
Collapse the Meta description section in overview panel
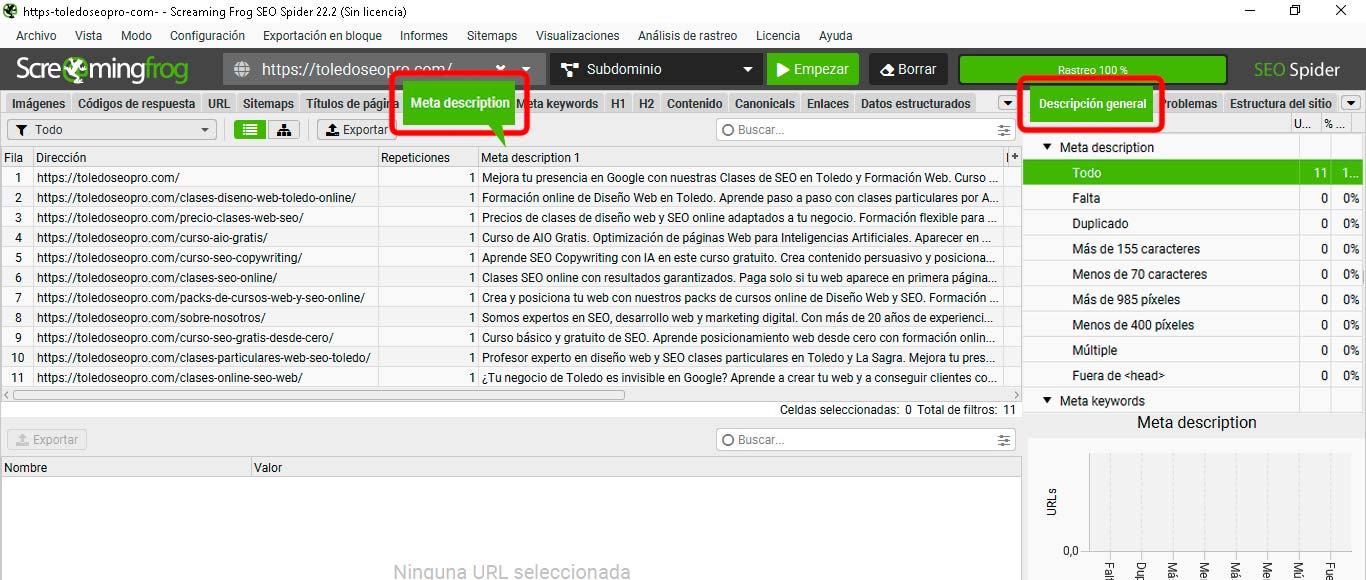tap(1046, 147)
